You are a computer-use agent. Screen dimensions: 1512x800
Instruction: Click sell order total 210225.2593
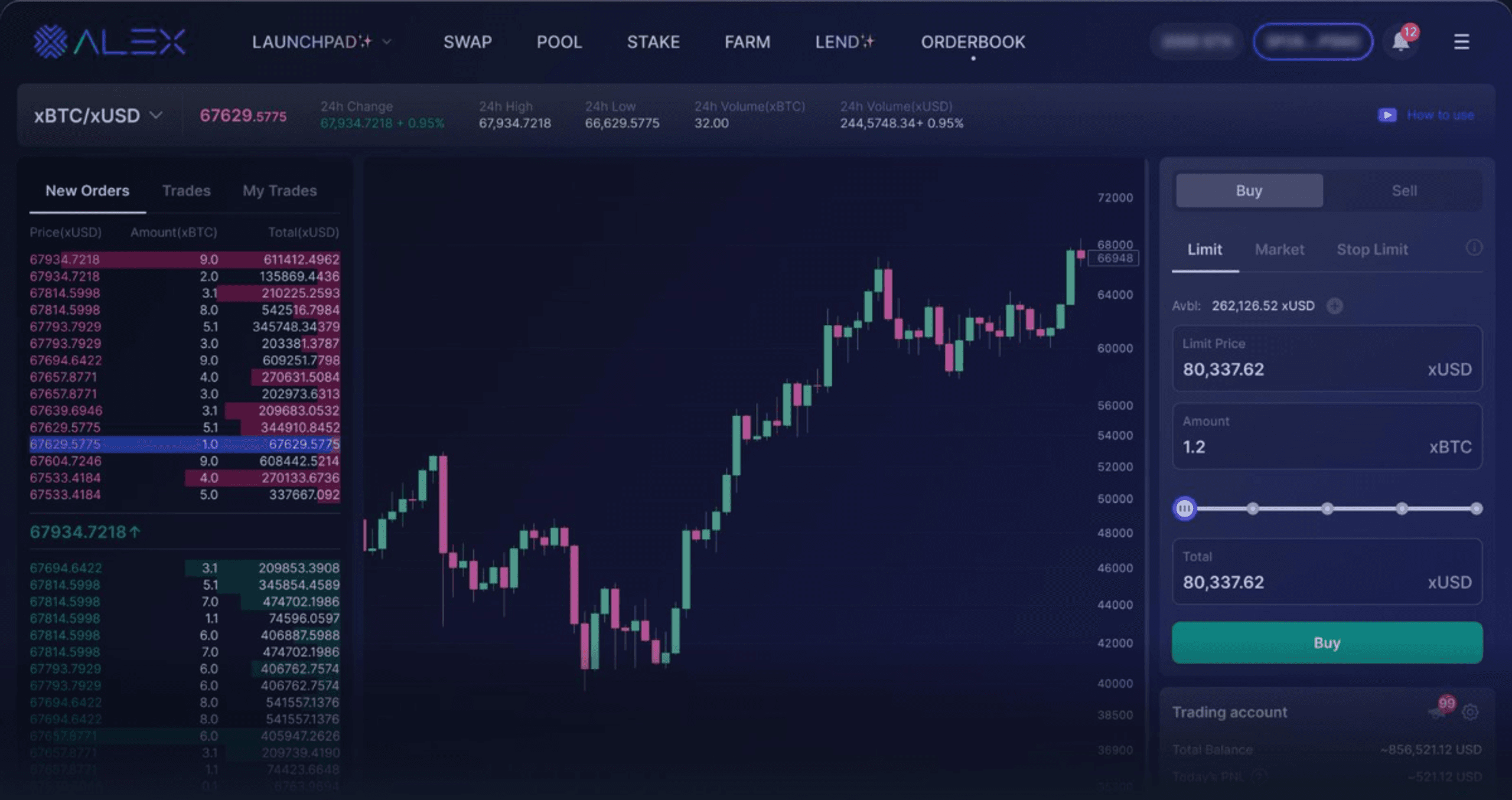(301, 293)
